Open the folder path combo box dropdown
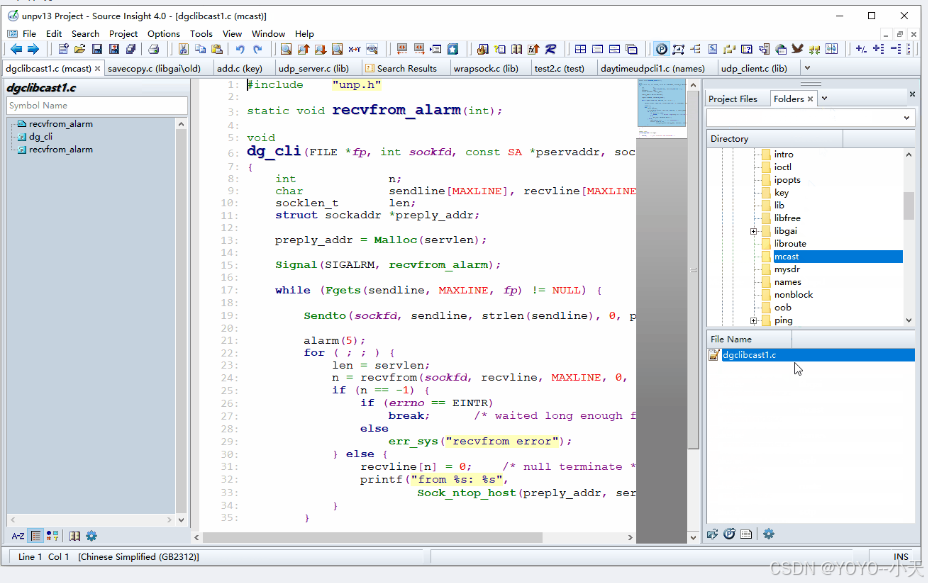The width and height of the screenshot is (928, 584). tap(906, 118)
